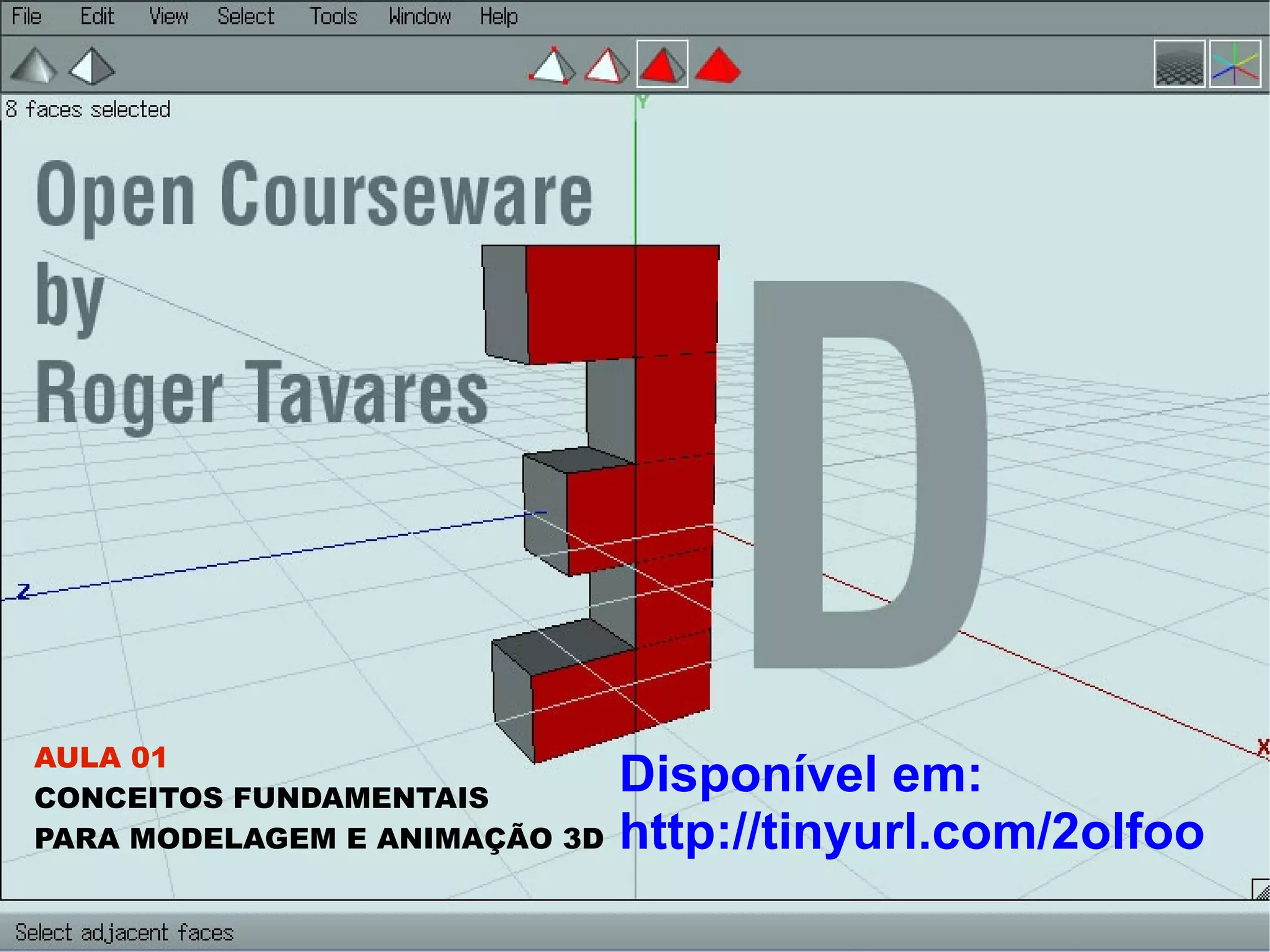Switch to face selection mode
Screen dimensions: 1270x952
click(x=662, y=65)
